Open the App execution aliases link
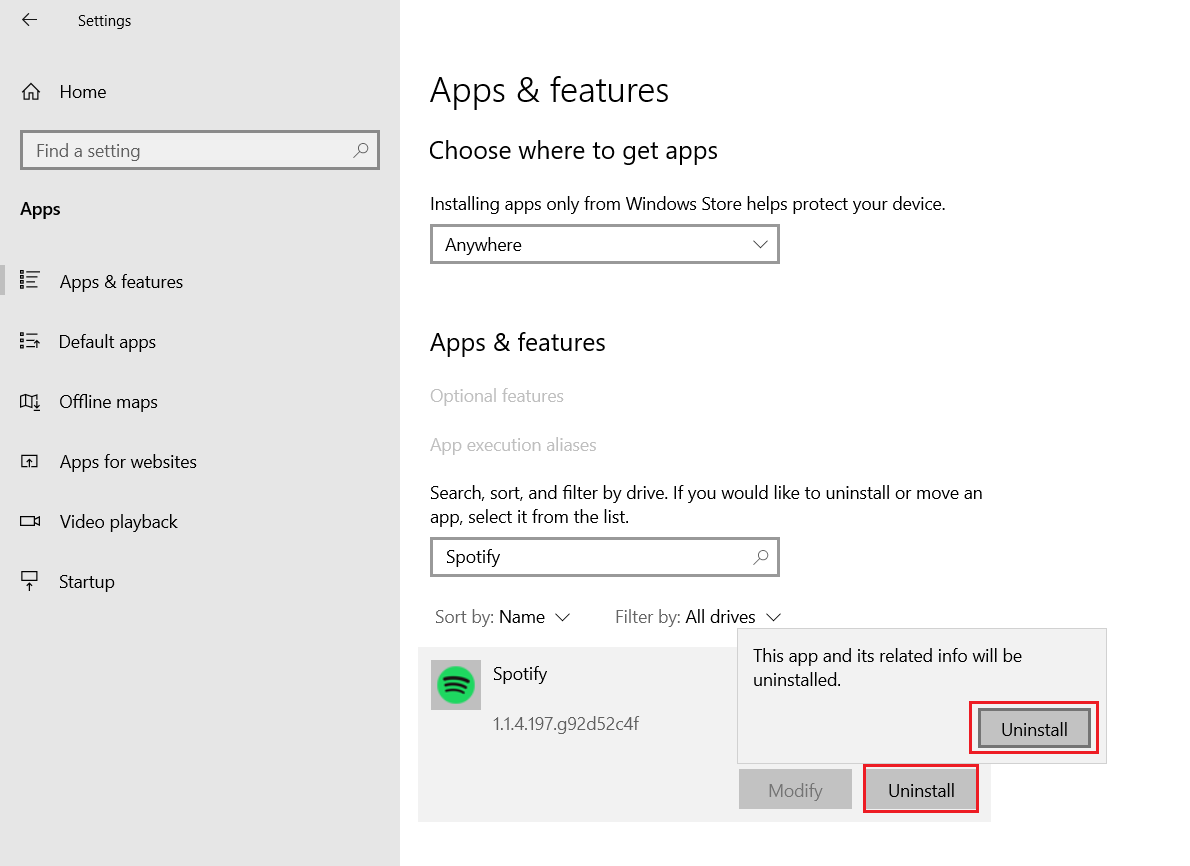Viewport: 1190px width, 866px height. click(513, 445)
